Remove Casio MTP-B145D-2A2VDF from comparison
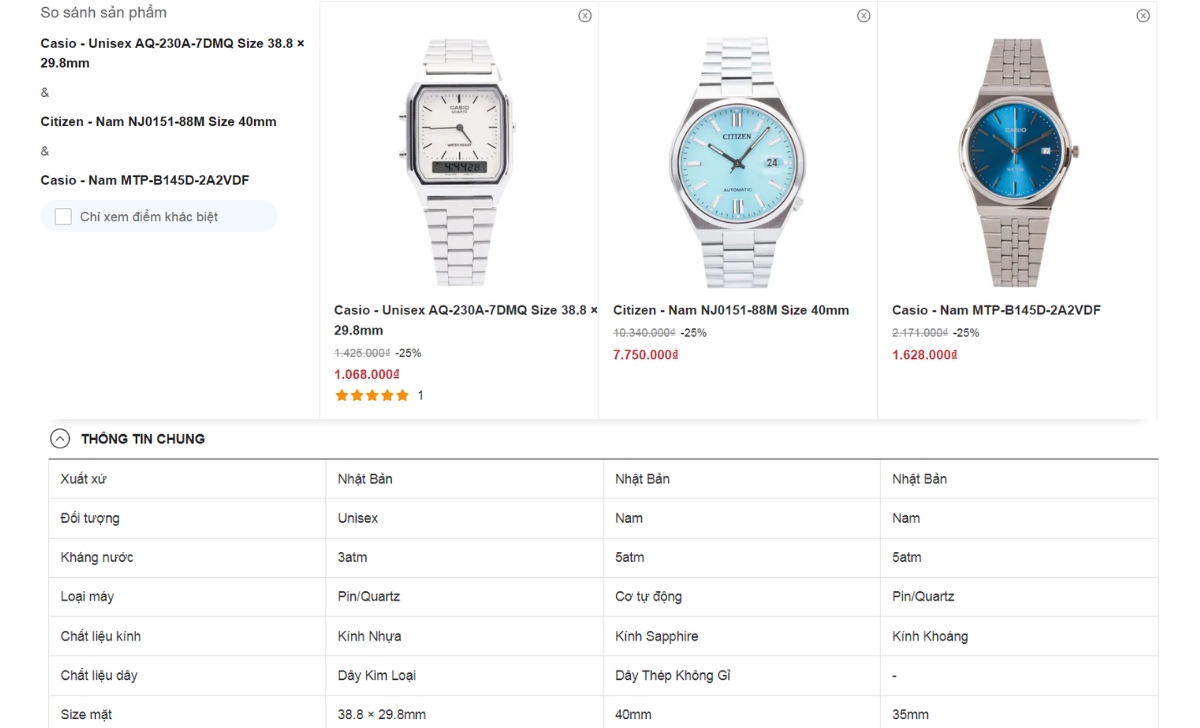Screen dimensions: 1200x728 coord(1143,16)
